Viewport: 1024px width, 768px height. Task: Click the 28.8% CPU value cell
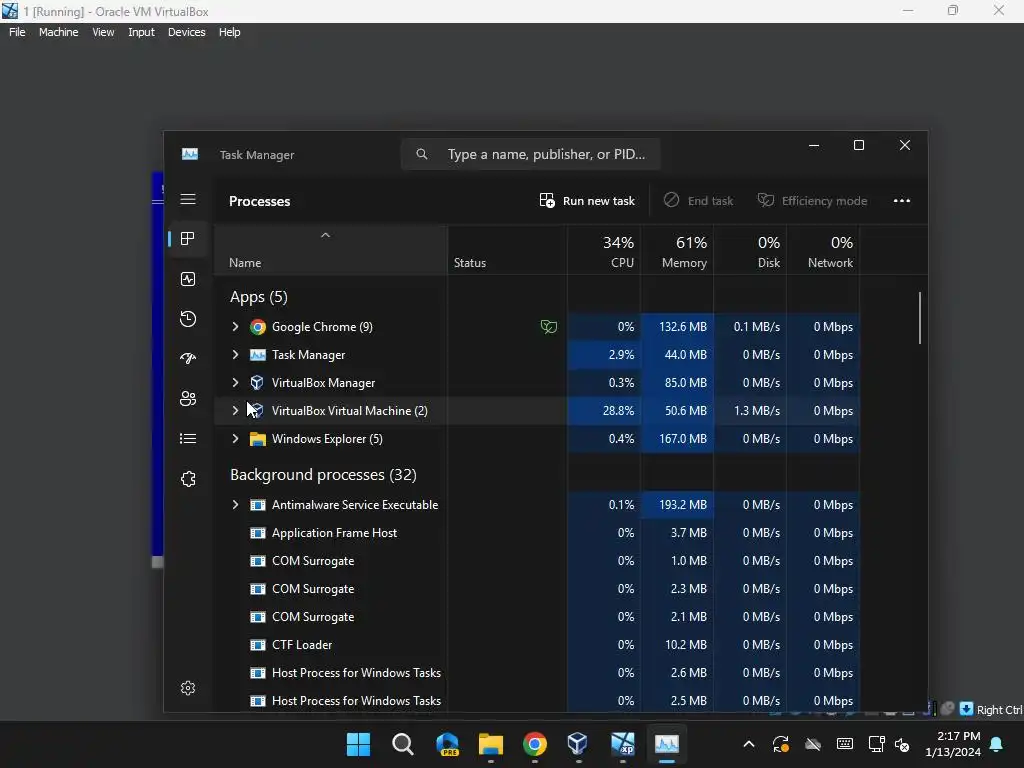point(604,411)
